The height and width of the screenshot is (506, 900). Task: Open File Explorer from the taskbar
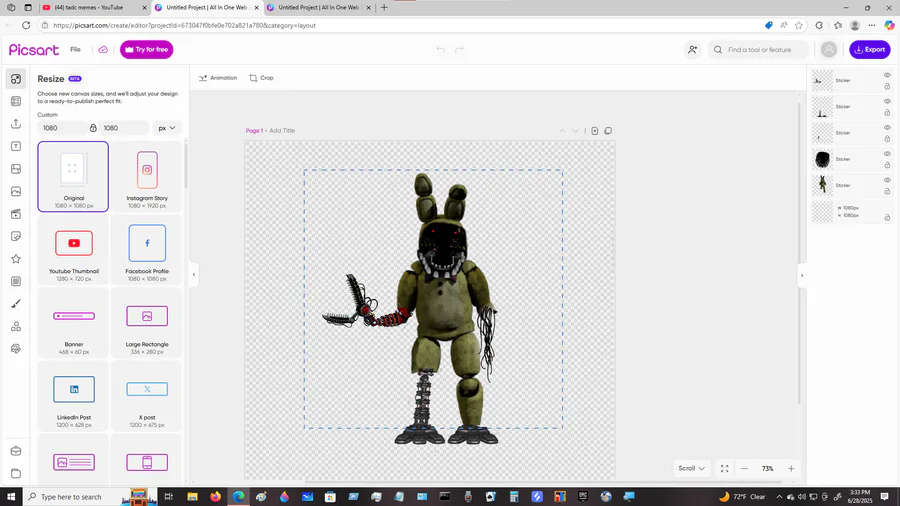(x=192, y=497)
